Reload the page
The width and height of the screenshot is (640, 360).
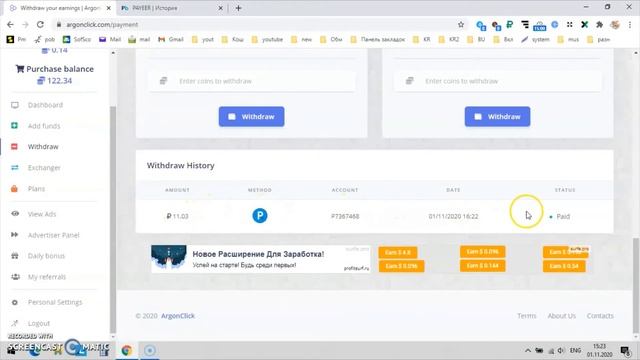40,24
